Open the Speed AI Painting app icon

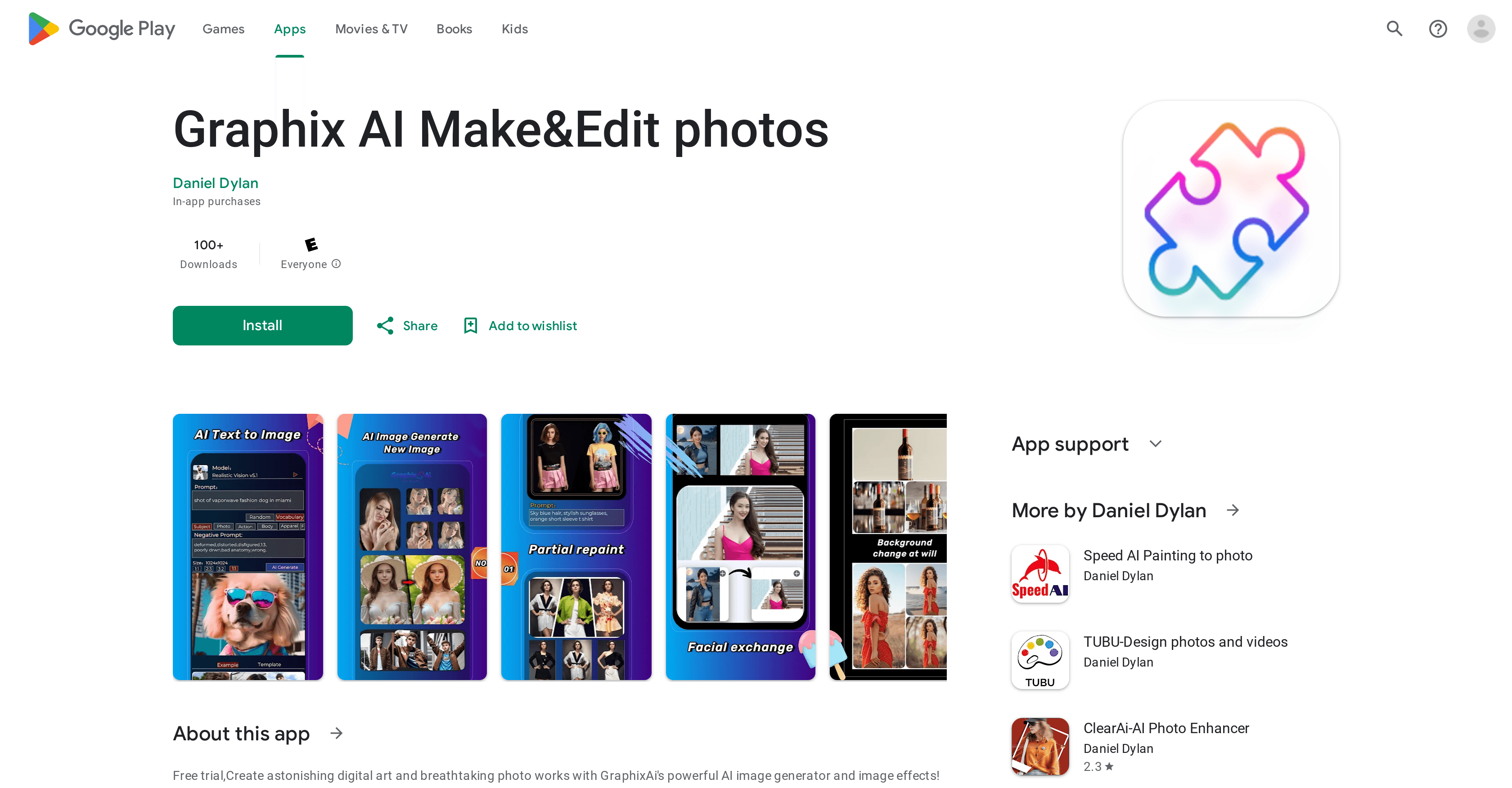1039,573
